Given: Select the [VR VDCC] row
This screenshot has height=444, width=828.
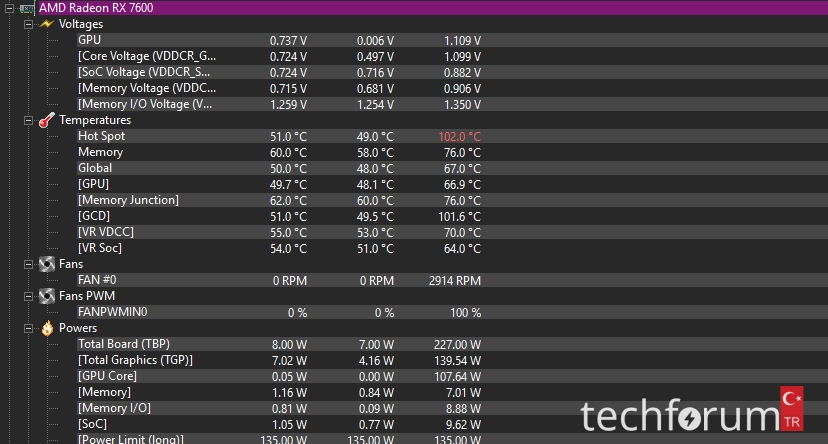Looking at the screenshot, I should 452,232.
